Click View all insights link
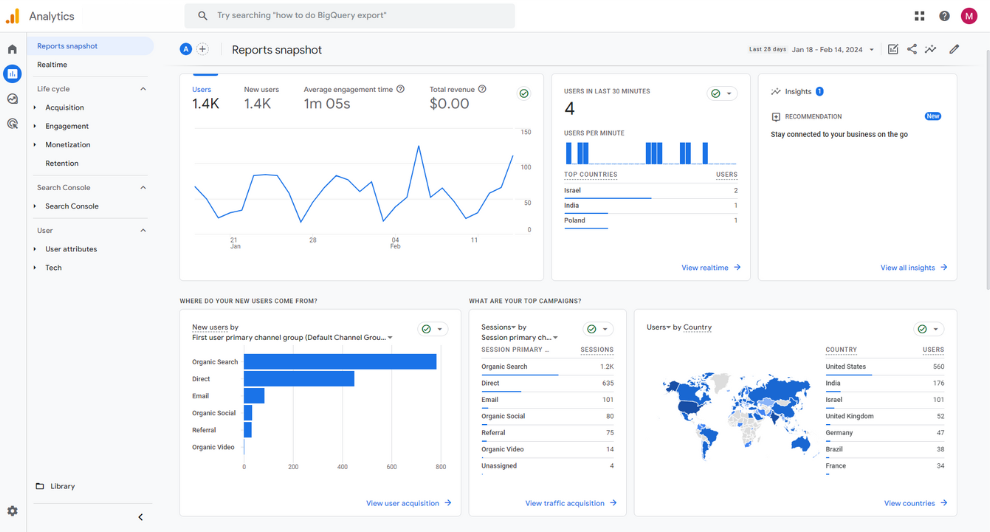990x532 pixels. click(x=914, y=268)
